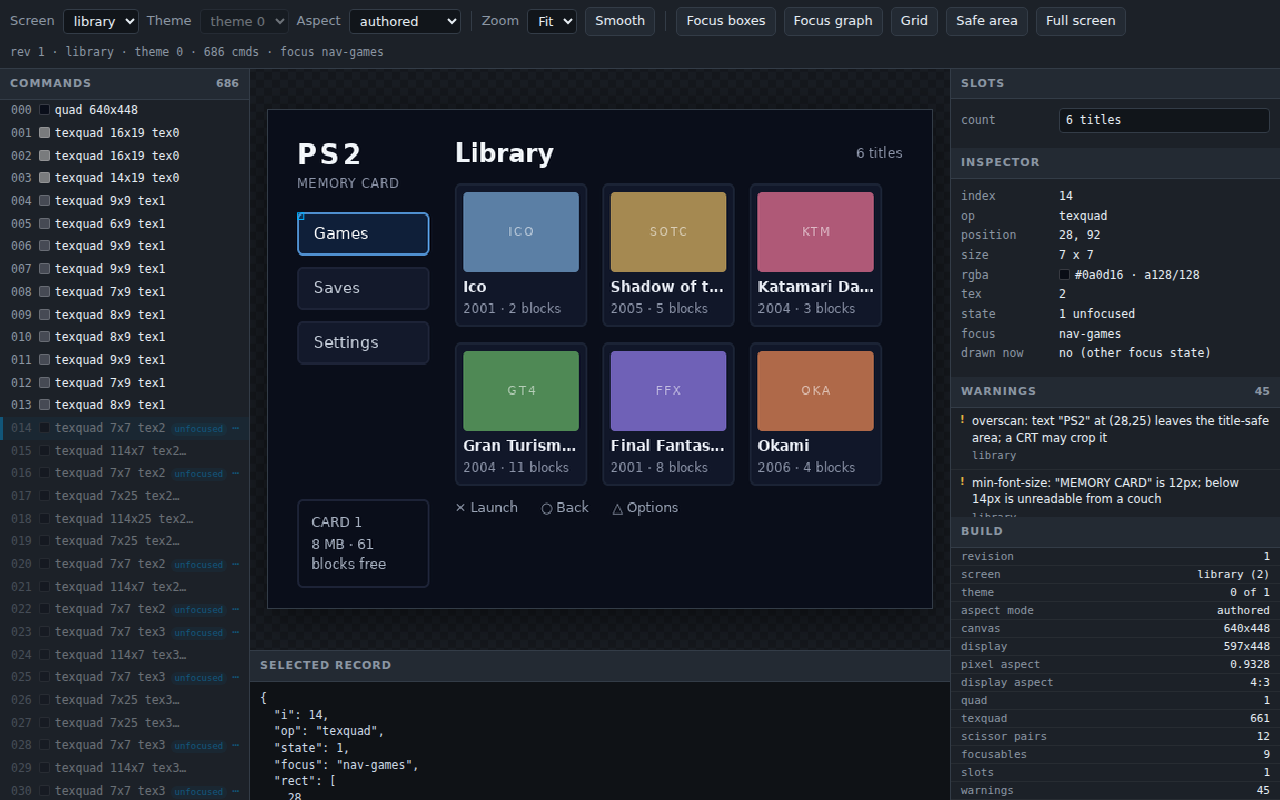Viewport: 1280px width, 800px height.
Task: Click the Inspector state value 1 unfocused
Action: click(1097, 314)
